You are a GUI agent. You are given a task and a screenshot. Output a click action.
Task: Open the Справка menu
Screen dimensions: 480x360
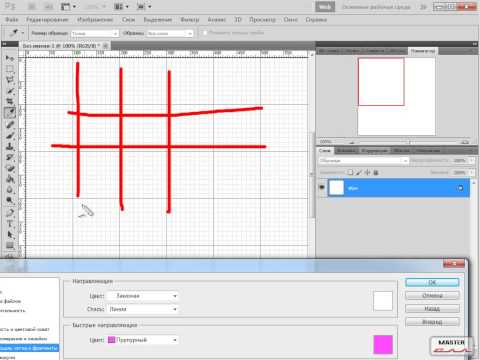(x=316, y=20)
